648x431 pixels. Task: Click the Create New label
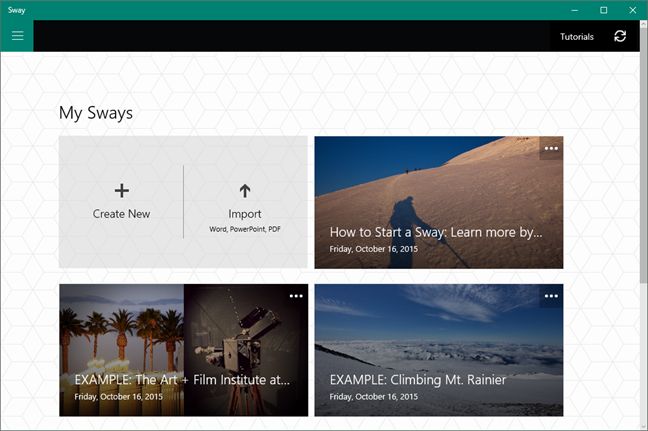[122, 214]
